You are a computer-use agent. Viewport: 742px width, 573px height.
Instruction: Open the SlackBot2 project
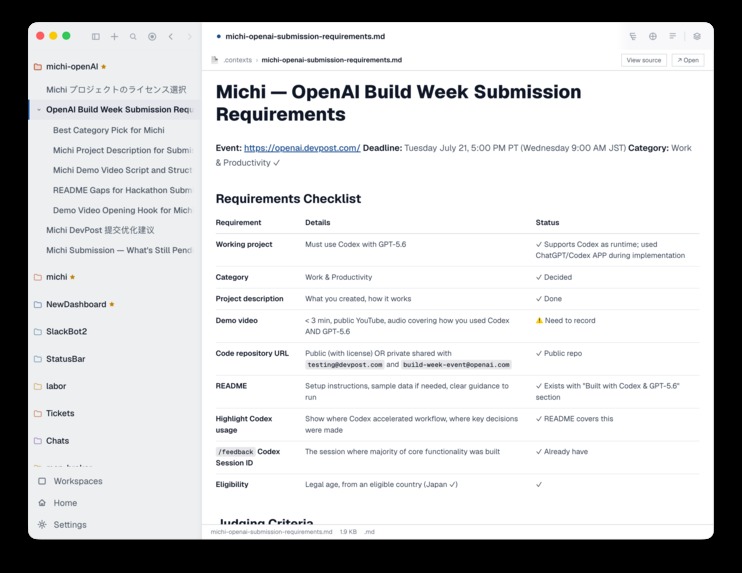(66, 332)
